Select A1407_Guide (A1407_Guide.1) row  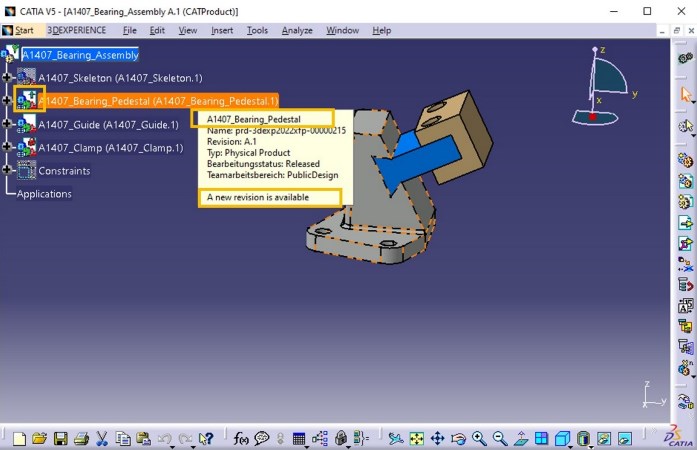click(108, 125)
